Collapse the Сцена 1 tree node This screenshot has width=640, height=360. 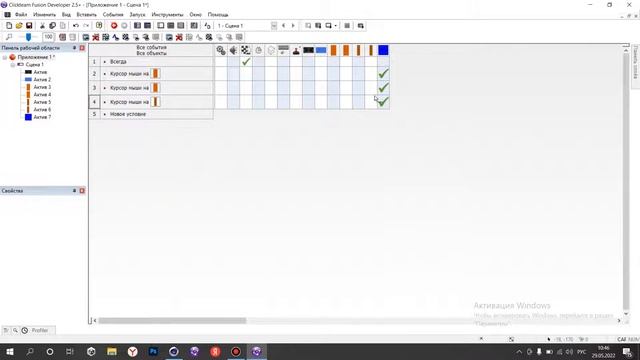coord(13,64)
